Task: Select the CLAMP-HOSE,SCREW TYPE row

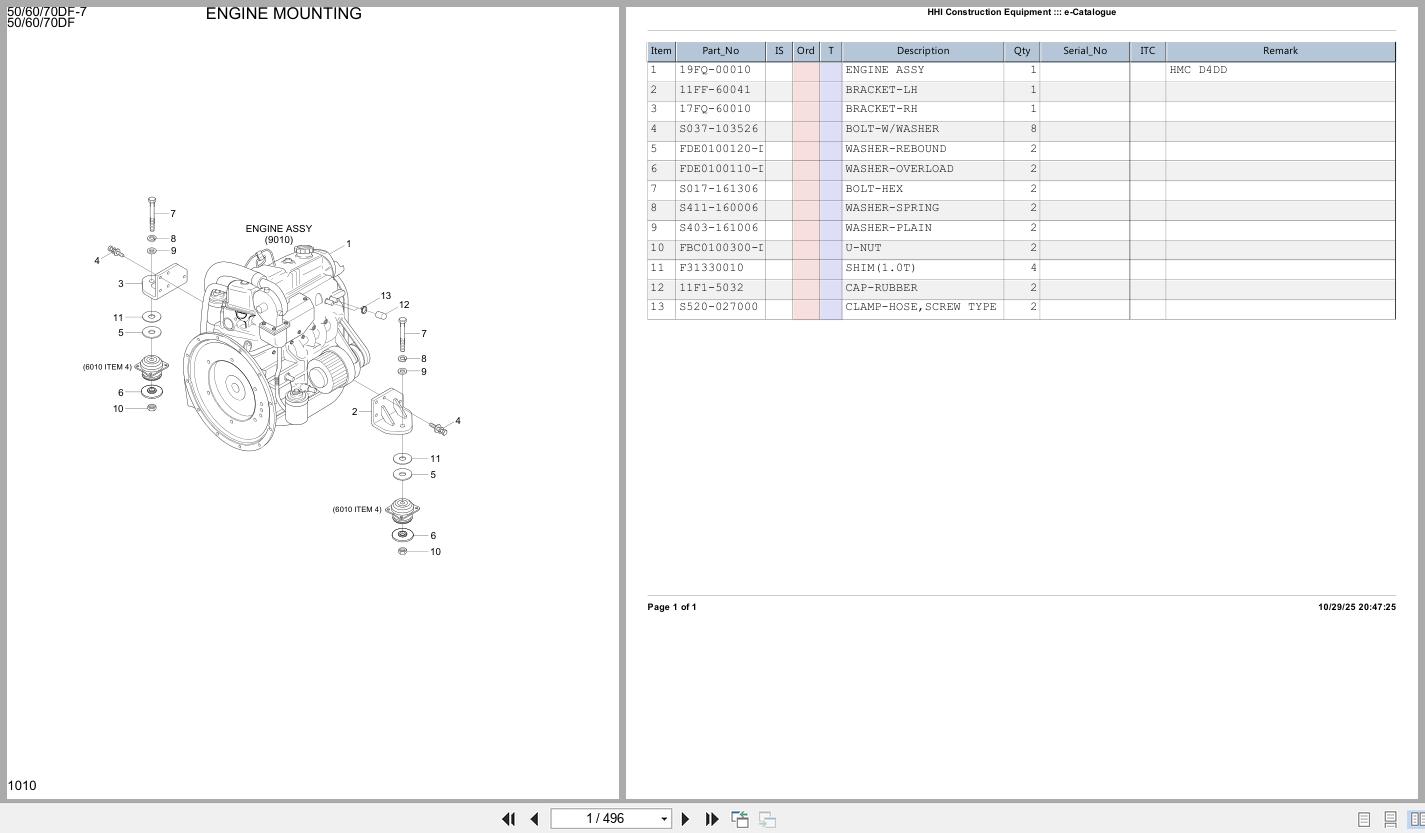Action: tap(922, 307)
